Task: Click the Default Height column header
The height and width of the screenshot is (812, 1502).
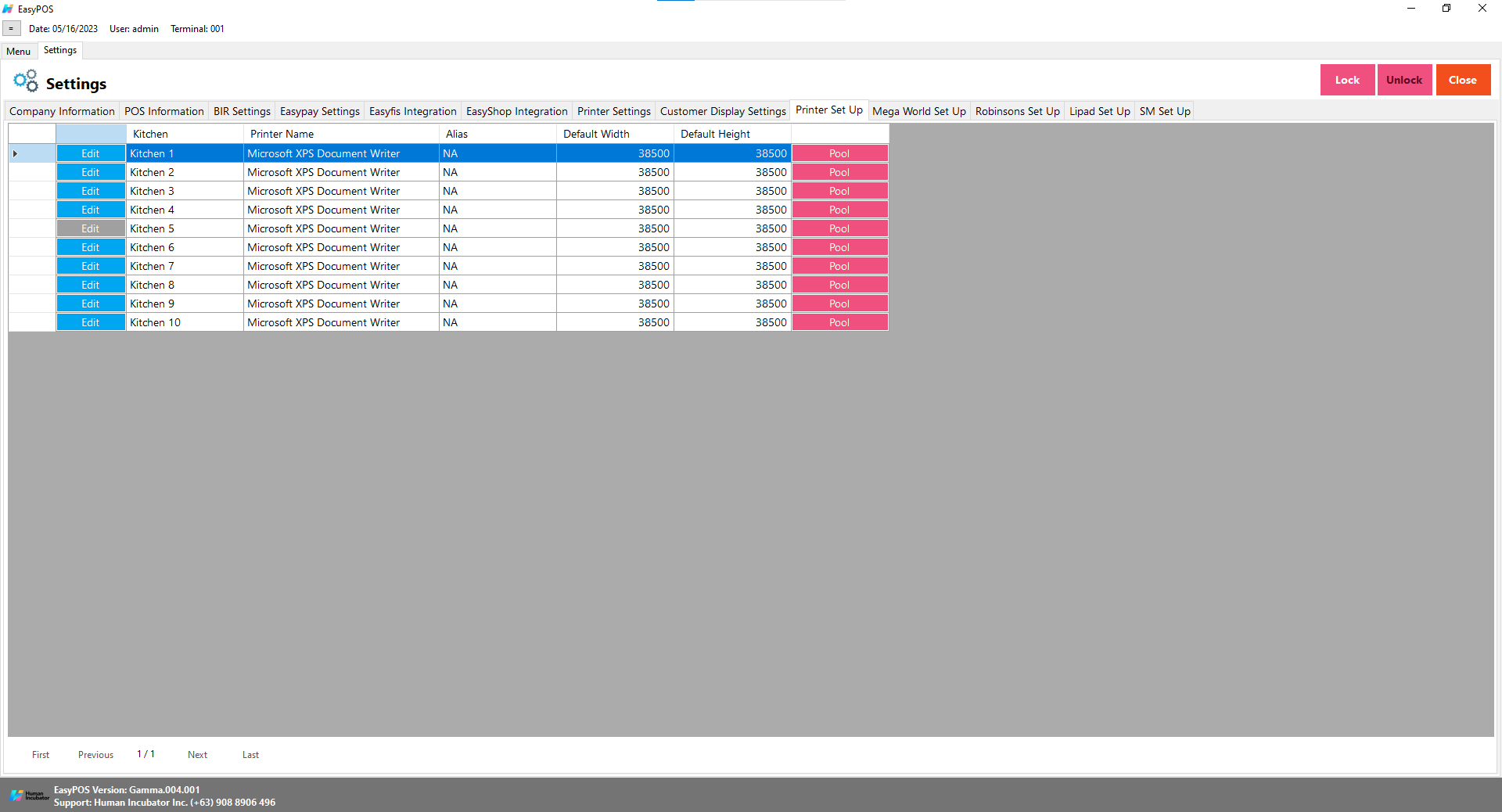Action: pyautogui.click(x=732, y=134)
